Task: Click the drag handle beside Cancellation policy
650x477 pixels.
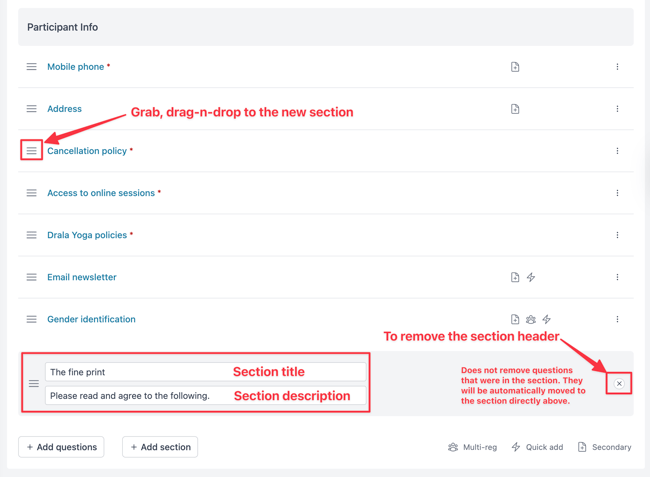Action: (x=32, y=151)
